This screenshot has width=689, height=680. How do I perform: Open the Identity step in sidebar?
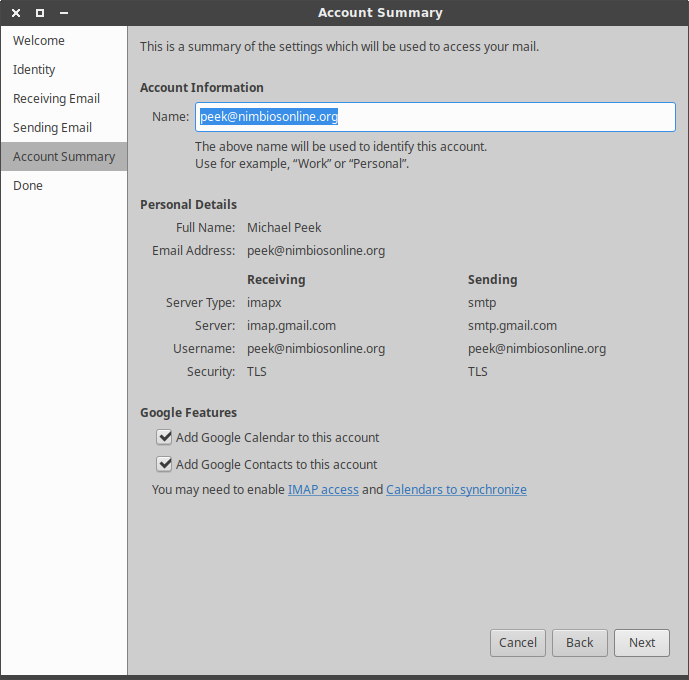[34, 70]
